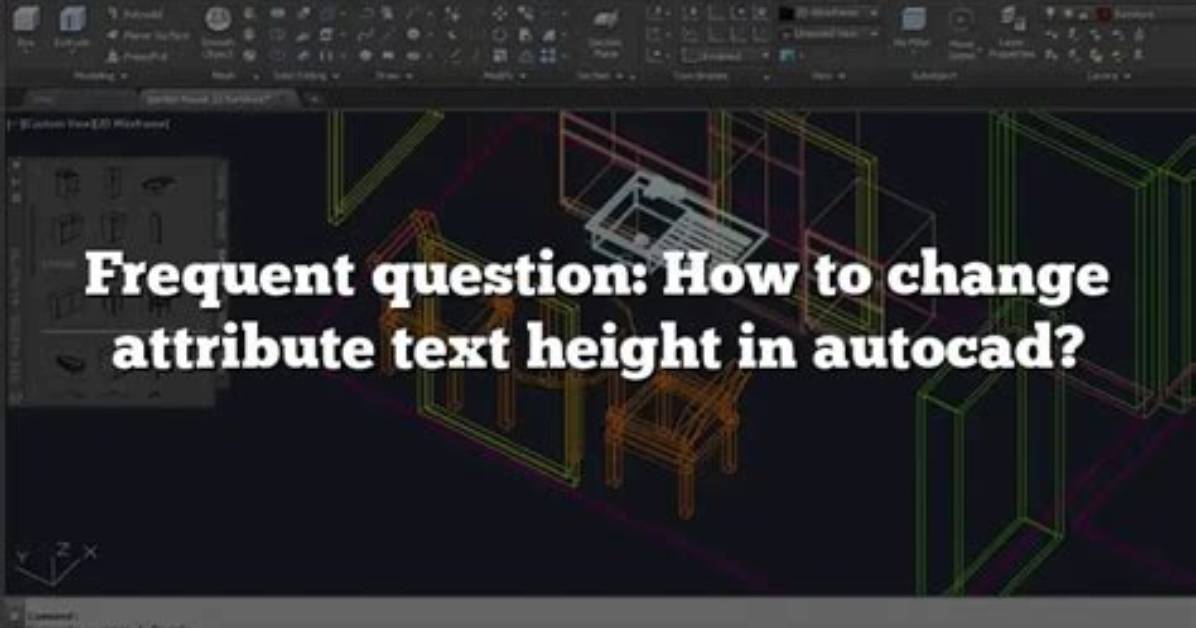The width and height of the screenshot is (1196, 628).
Task: Open the 2D Wireframe visual style dropdown
Action: tap(838, 14)
